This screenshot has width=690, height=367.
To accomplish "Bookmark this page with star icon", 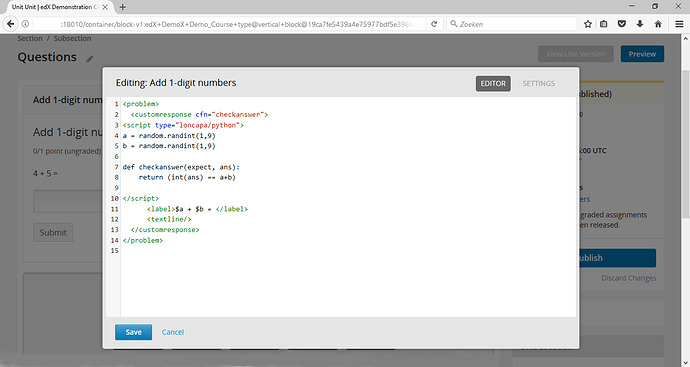I will (587, 24).
